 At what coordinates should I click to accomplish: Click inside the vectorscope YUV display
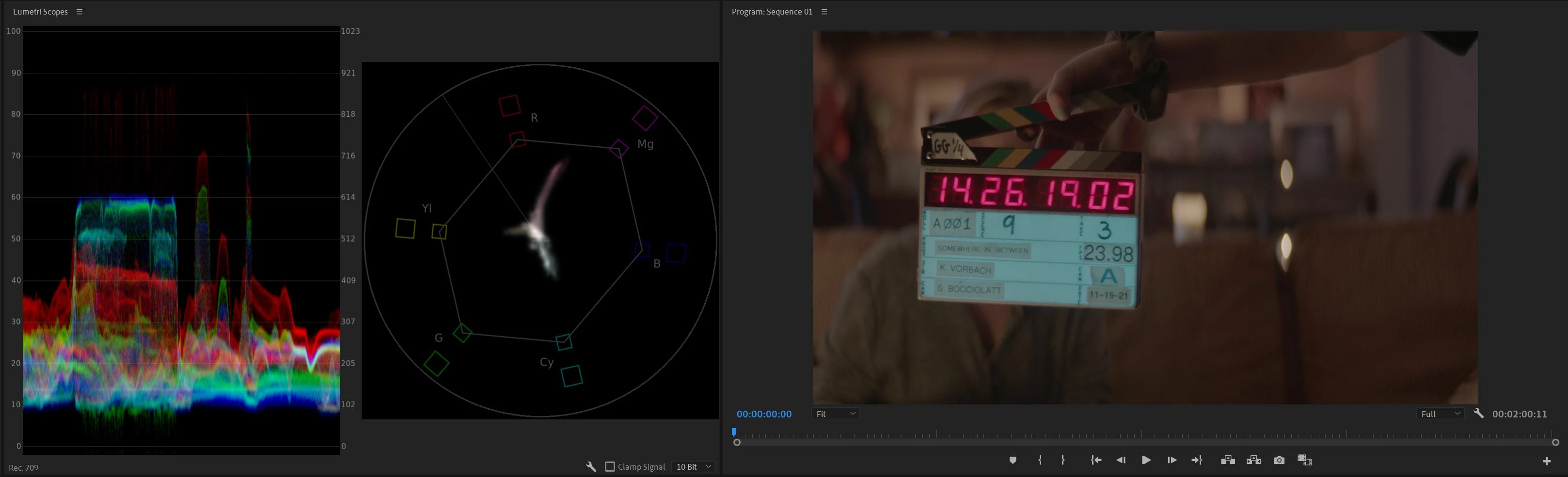(x=540, y=240)
